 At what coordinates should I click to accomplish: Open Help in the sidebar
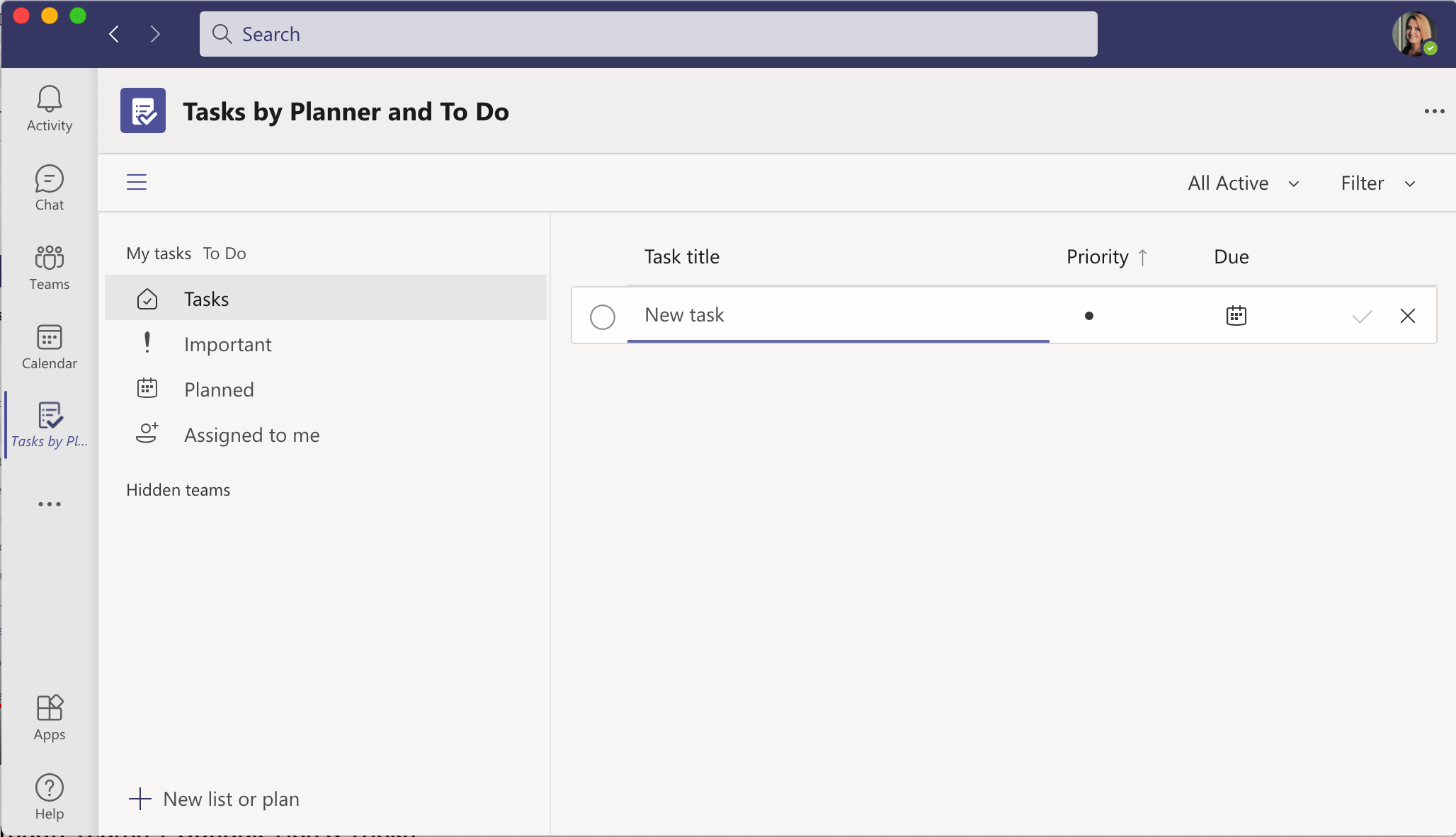pos(50,797)
